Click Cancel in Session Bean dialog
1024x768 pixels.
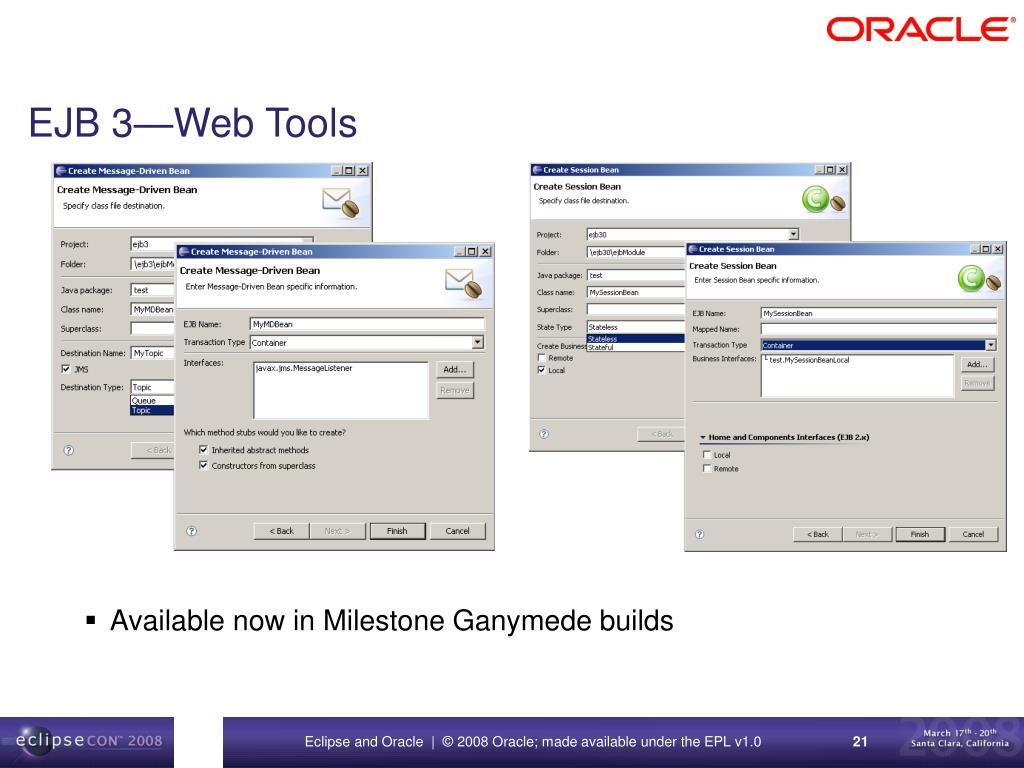click(973, 534)
